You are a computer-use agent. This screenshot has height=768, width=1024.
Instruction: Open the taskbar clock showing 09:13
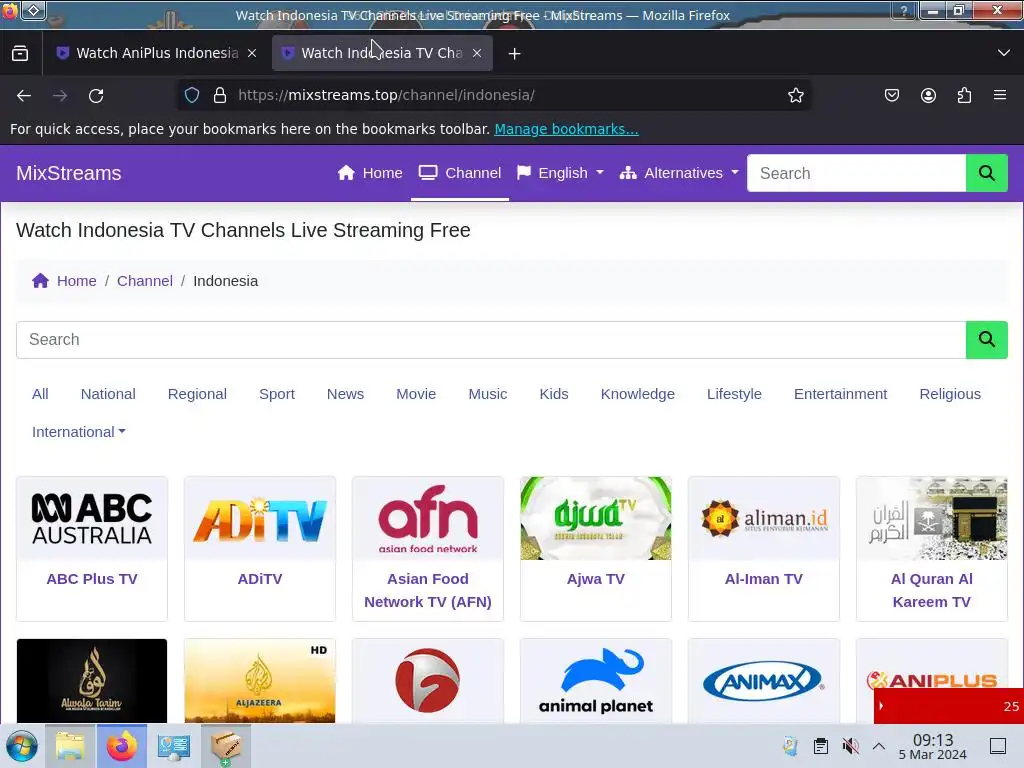[x=933, y=746]
